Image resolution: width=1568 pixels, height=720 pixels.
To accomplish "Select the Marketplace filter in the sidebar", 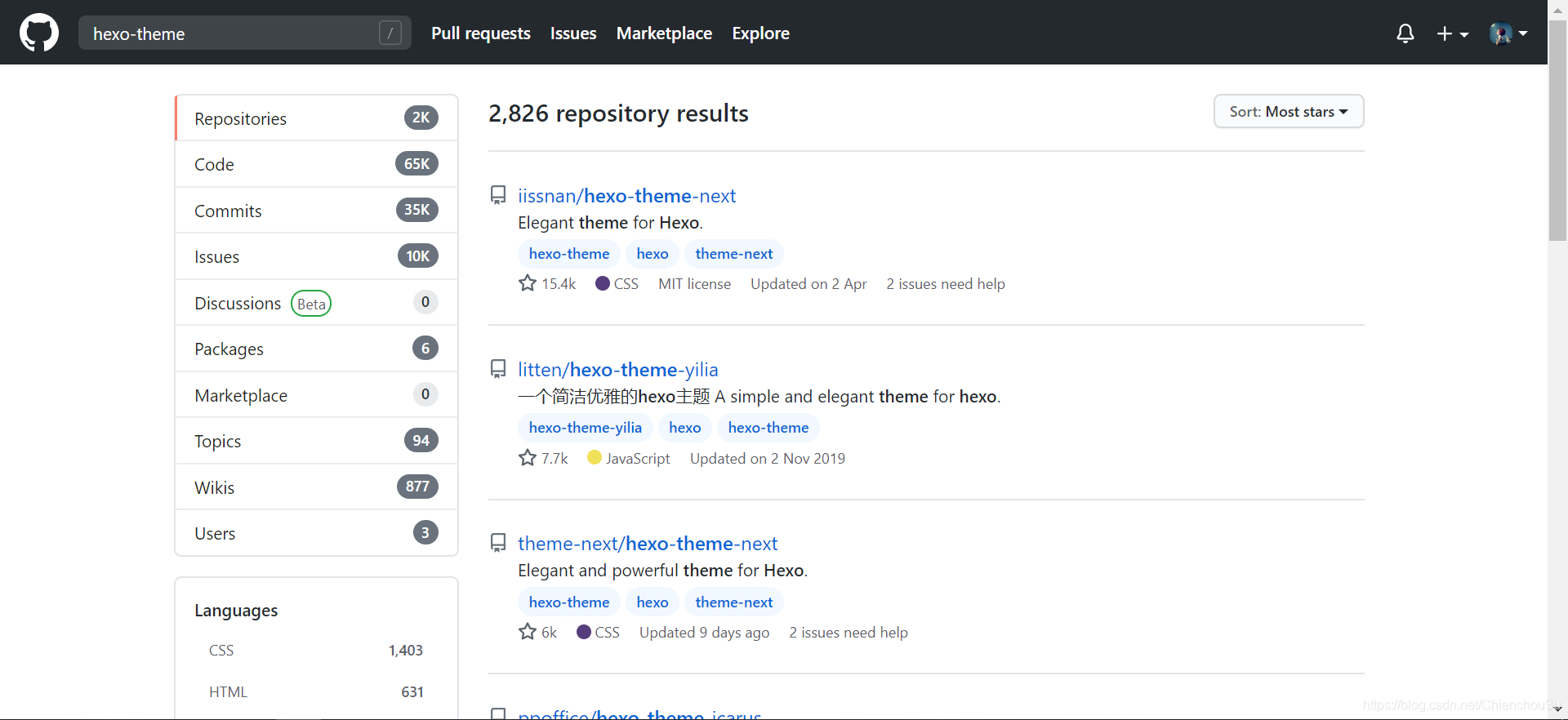I will pos(317,395).
